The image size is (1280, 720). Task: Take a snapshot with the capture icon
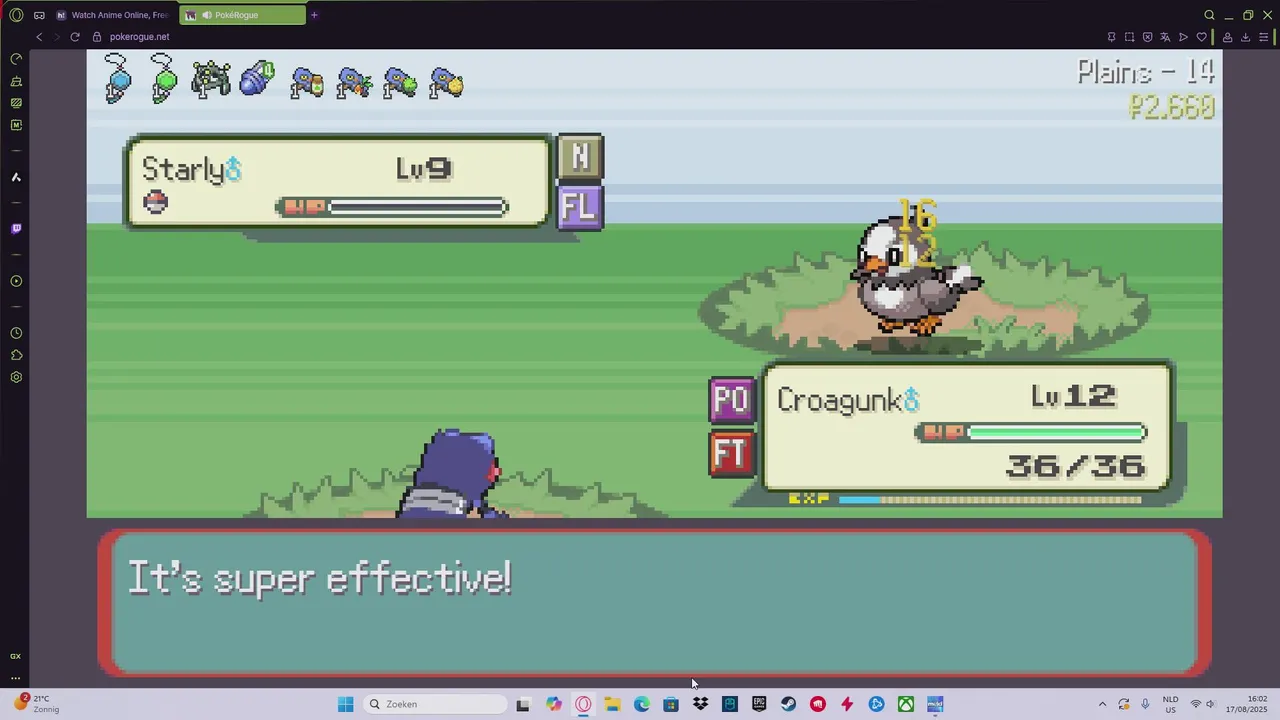point(1129,37)
